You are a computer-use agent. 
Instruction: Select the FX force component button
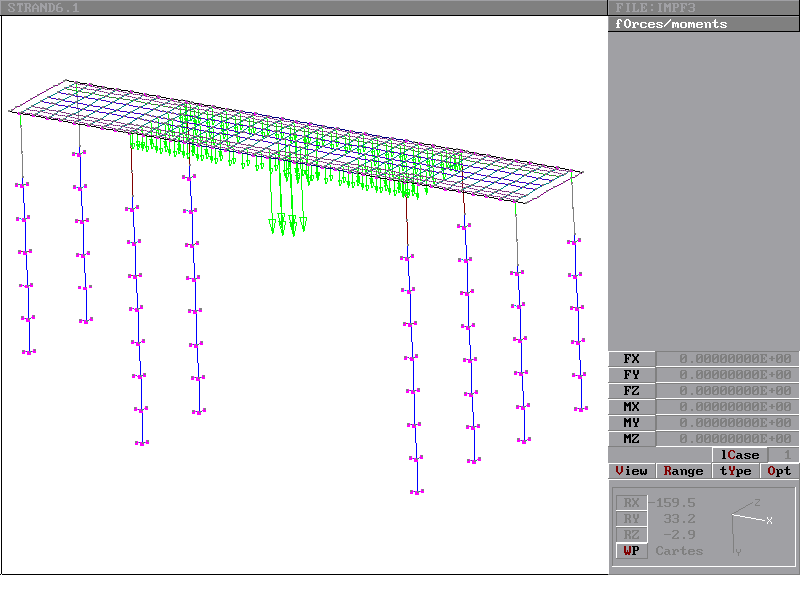tap(631, 359)
